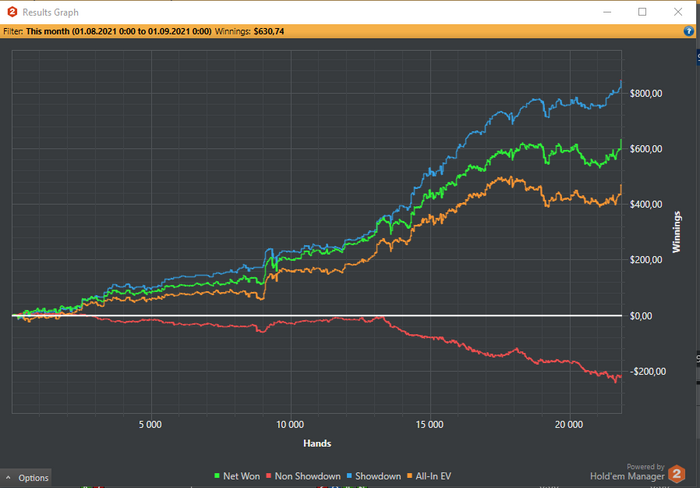The height and width of the screenshot is (488, 700).
Task: Toggle the Net Won legend entry
Action: pyautogui.click(x=237, y=476)
